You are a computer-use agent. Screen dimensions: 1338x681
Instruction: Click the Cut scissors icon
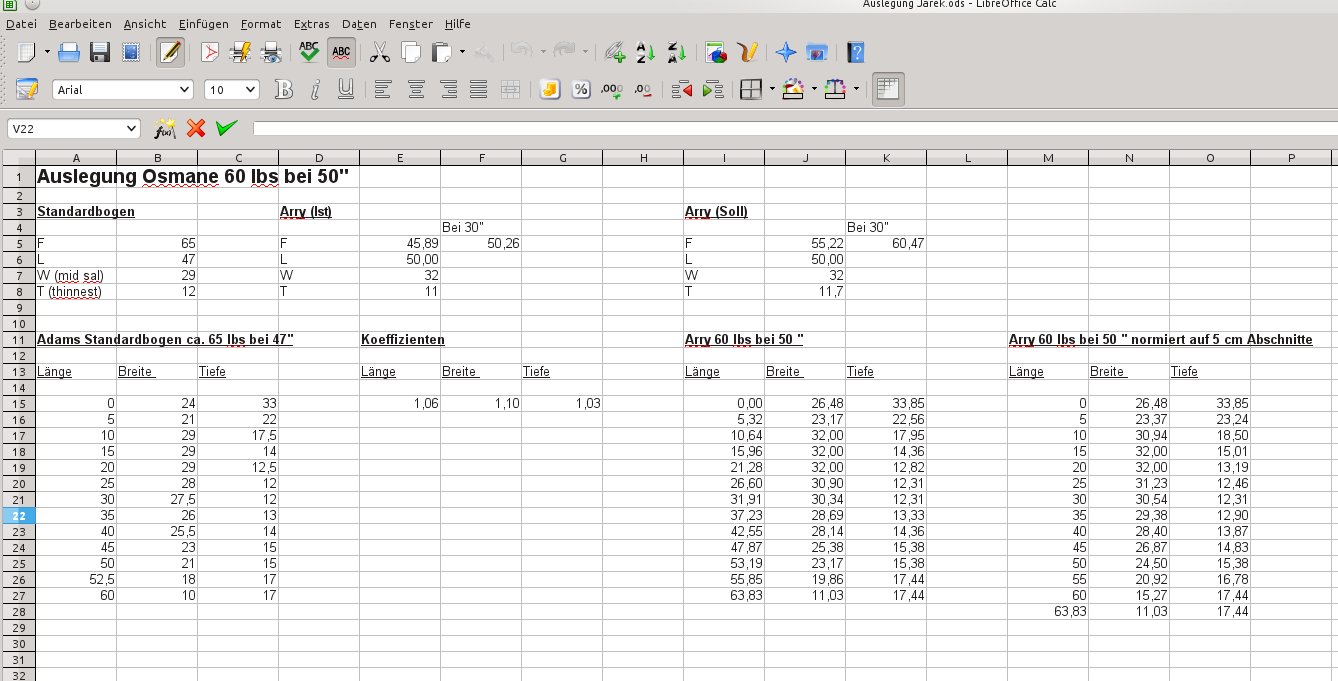[x=379, y=52]
